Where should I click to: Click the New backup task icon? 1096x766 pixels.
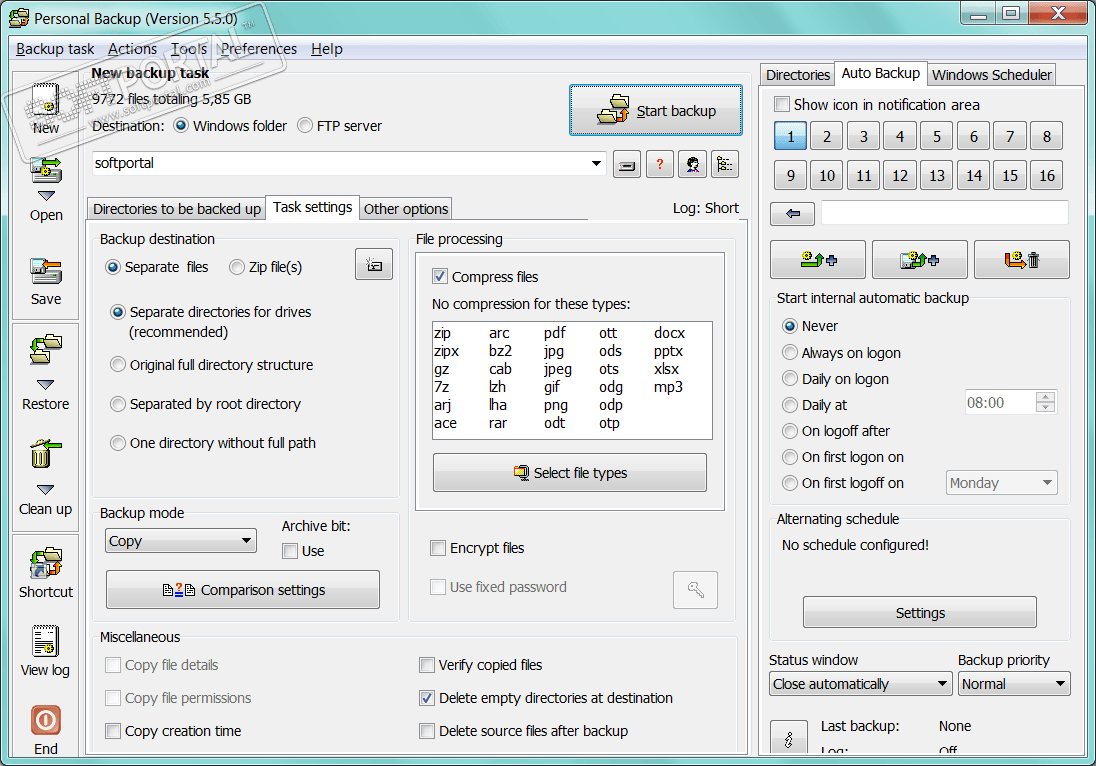[x=46, y=99]
